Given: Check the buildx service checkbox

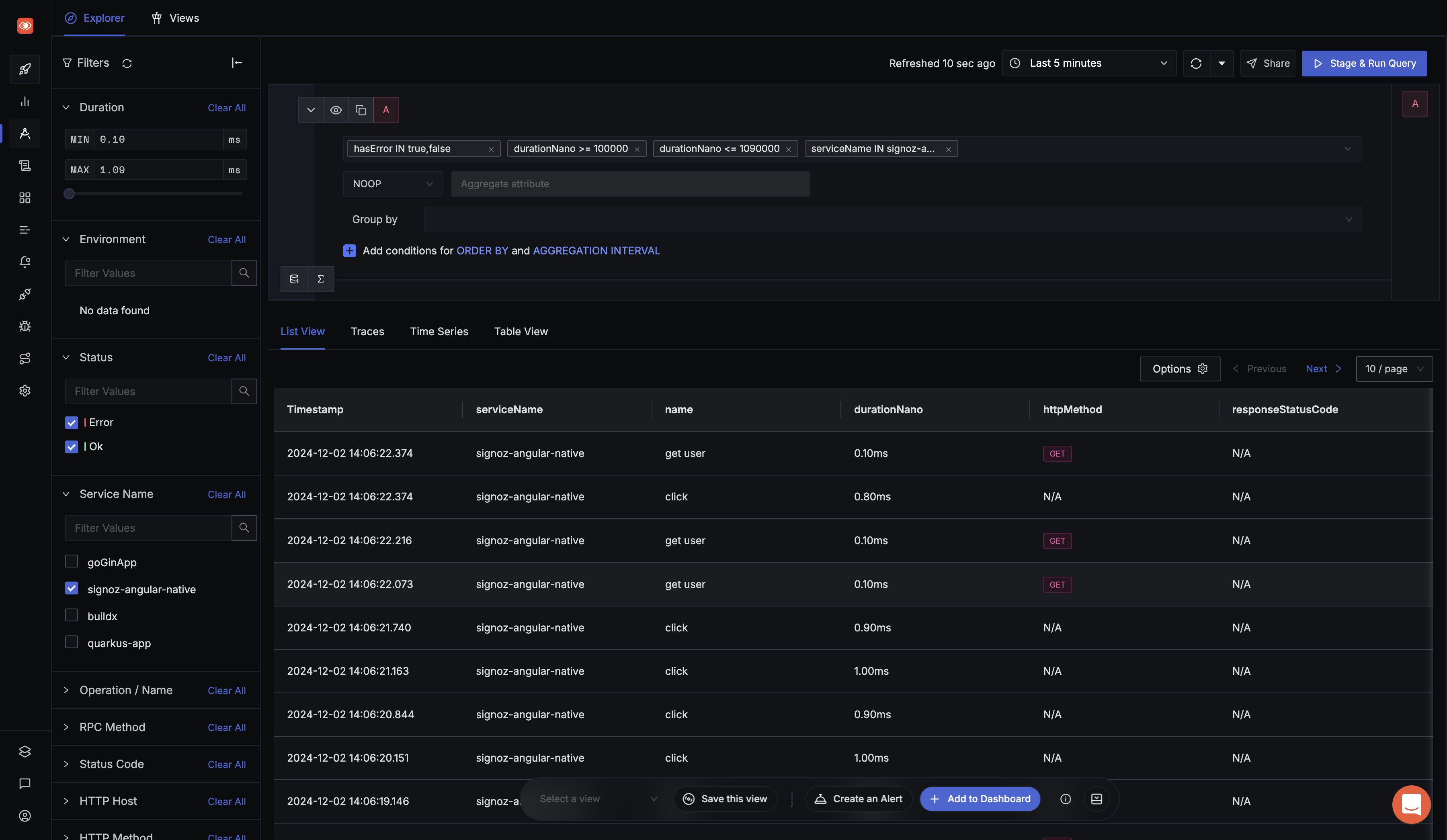Looking at the screenshot, I should (71, 615).
